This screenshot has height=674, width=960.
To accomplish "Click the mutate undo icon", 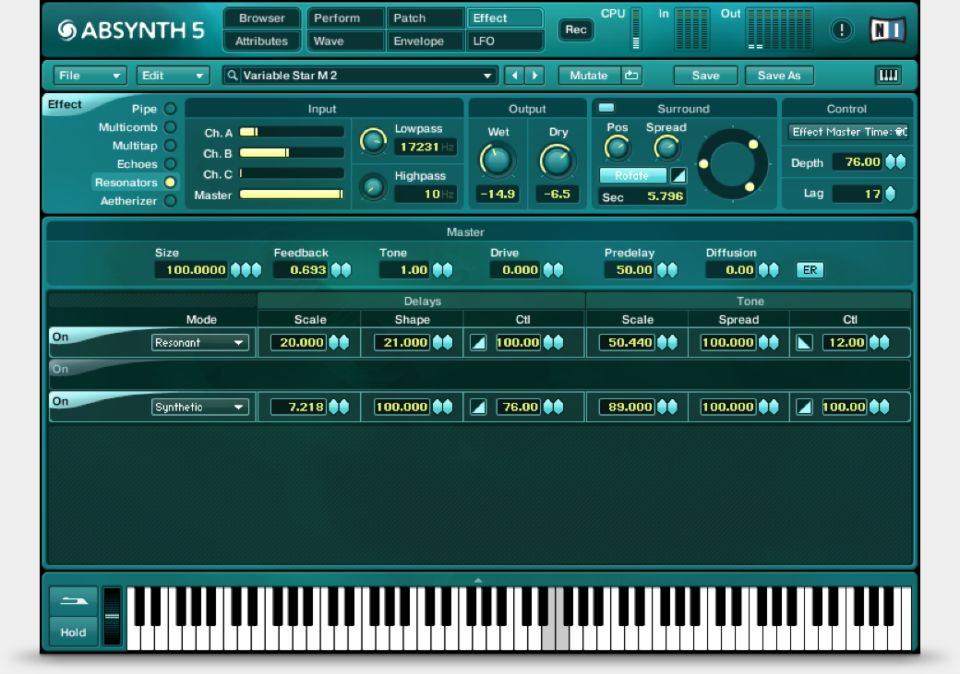I will tap(631, 75).
